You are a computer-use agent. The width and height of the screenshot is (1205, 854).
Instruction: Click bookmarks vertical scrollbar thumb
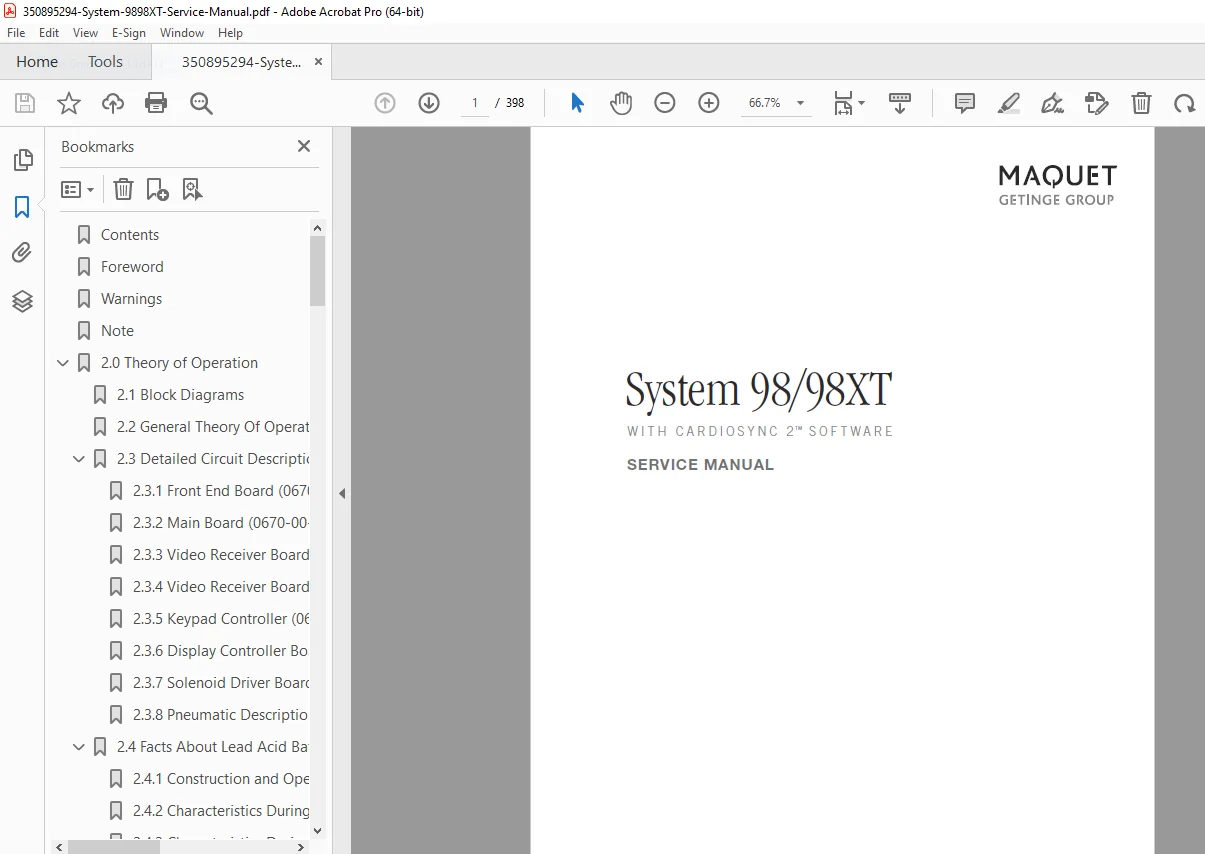pos(318,270)
